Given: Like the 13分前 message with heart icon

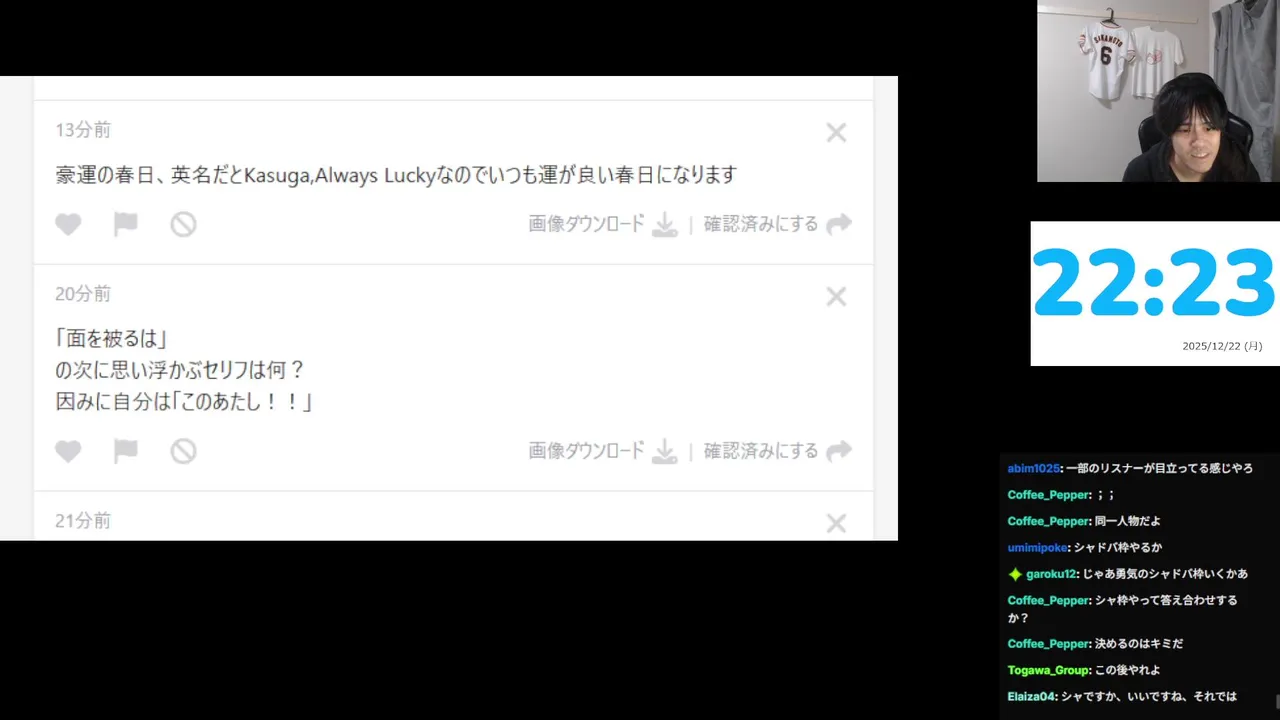Looking at the screenshot, I should 68,225.
